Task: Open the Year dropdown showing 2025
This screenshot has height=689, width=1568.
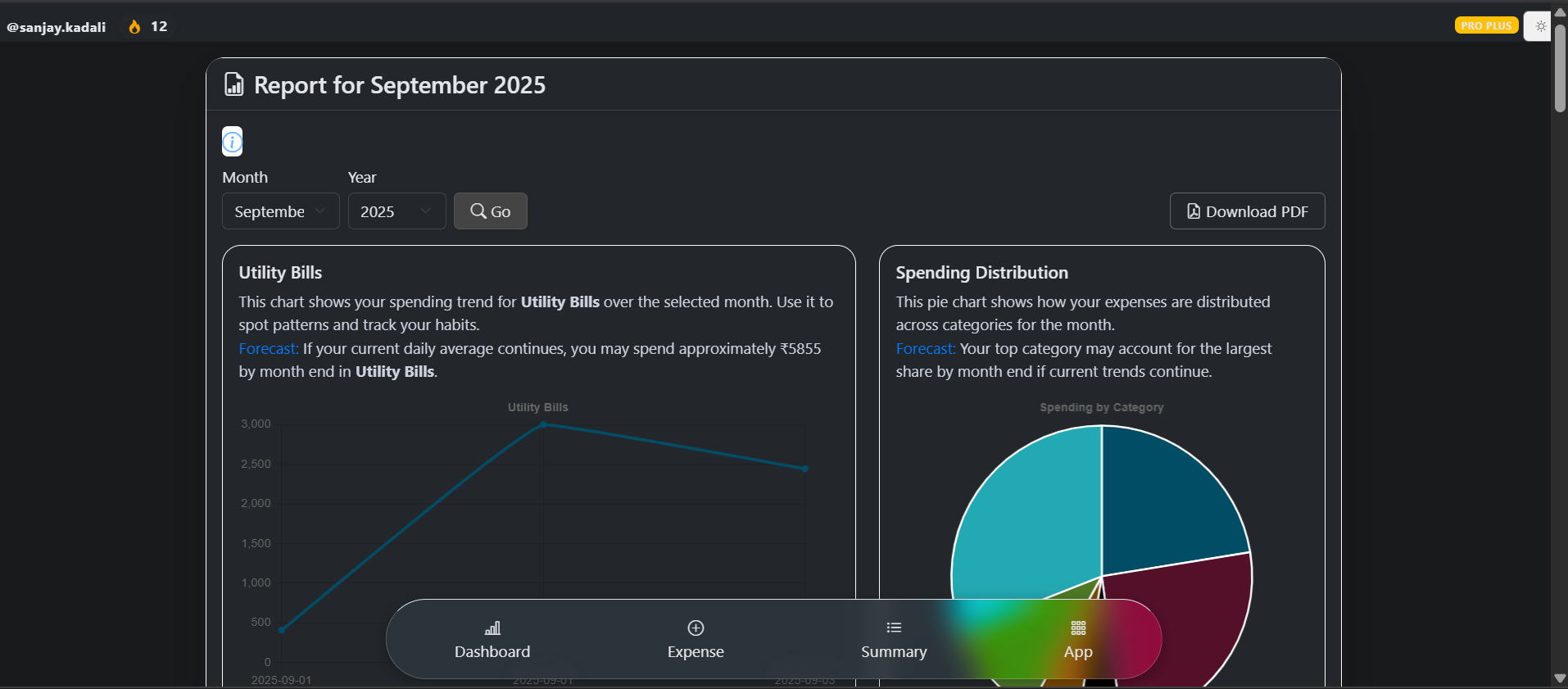Action: coord(397,211)
